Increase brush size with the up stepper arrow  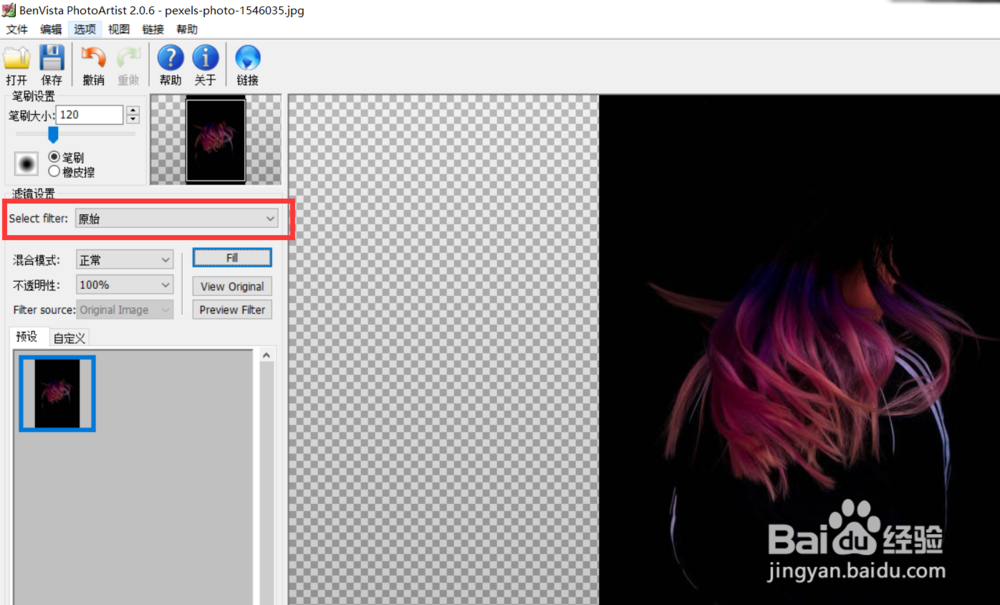(133, 110)
